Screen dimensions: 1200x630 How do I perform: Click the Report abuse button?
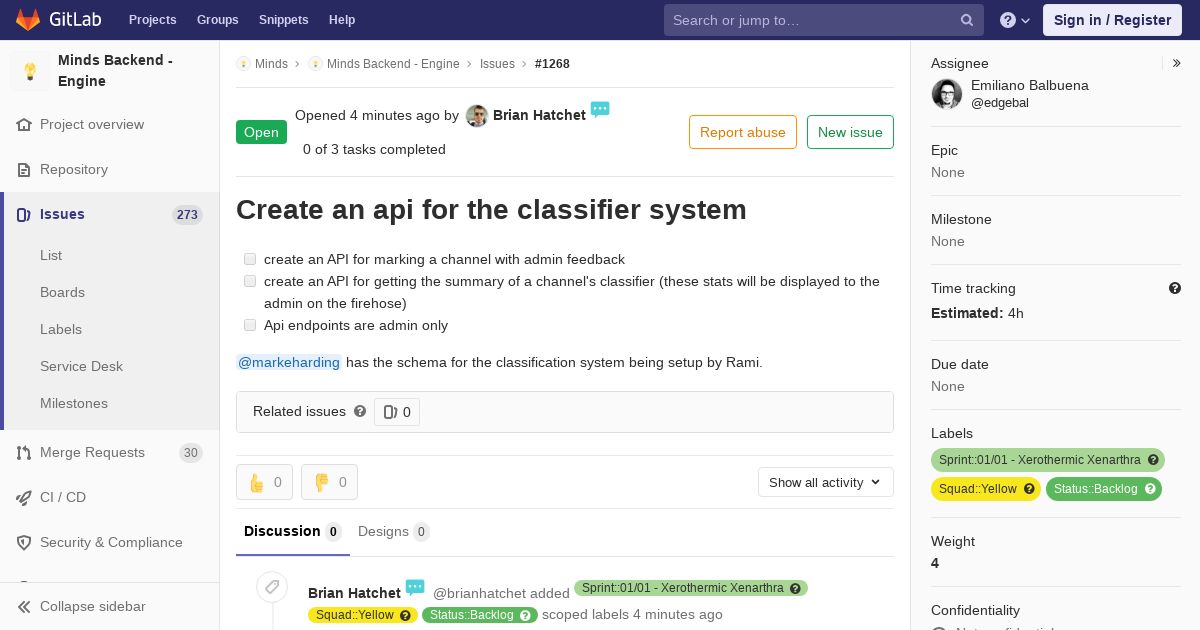point(743,132)
